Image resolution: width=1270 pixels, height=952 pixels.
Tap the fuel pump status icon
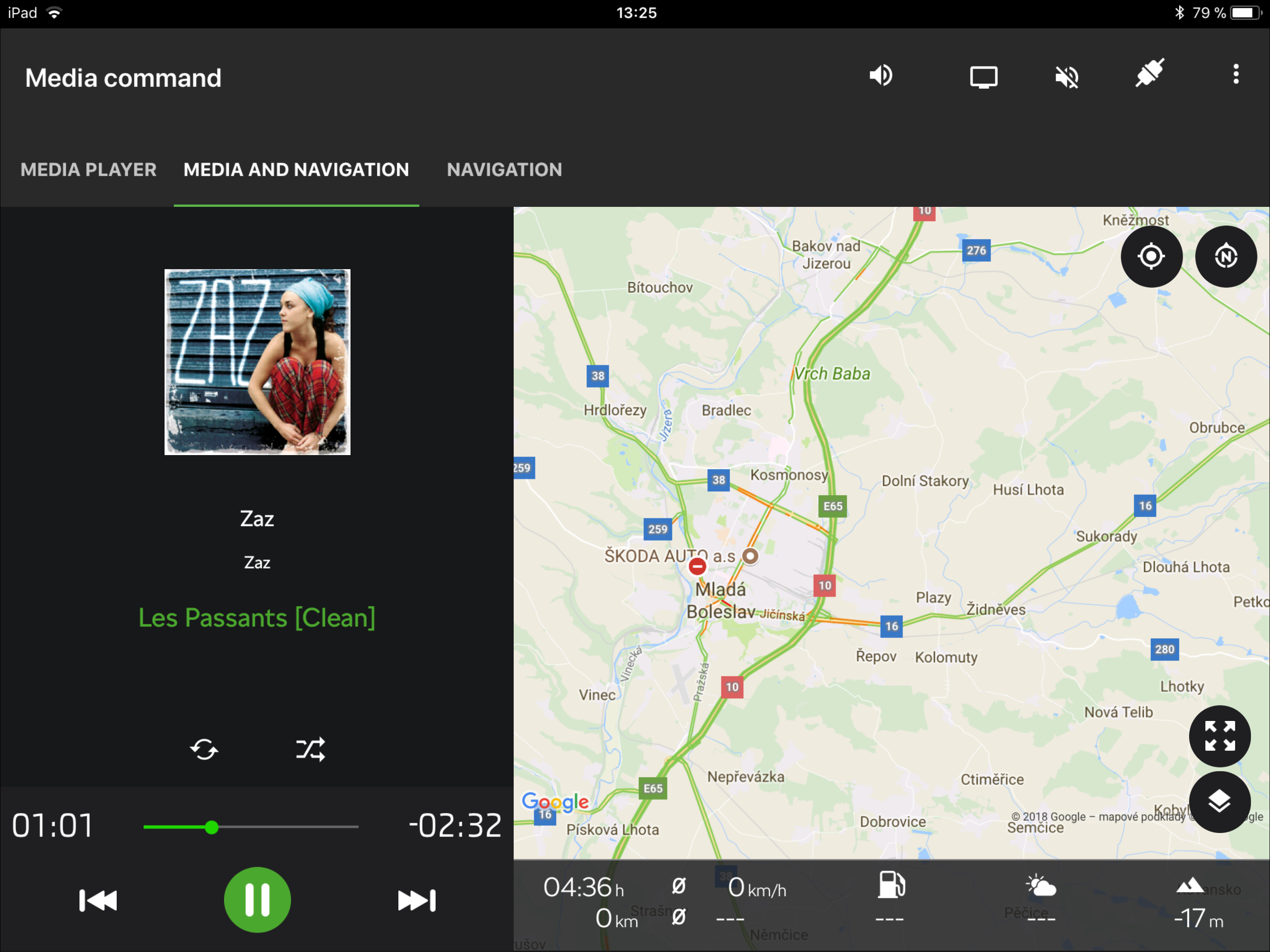pos(891,884)
